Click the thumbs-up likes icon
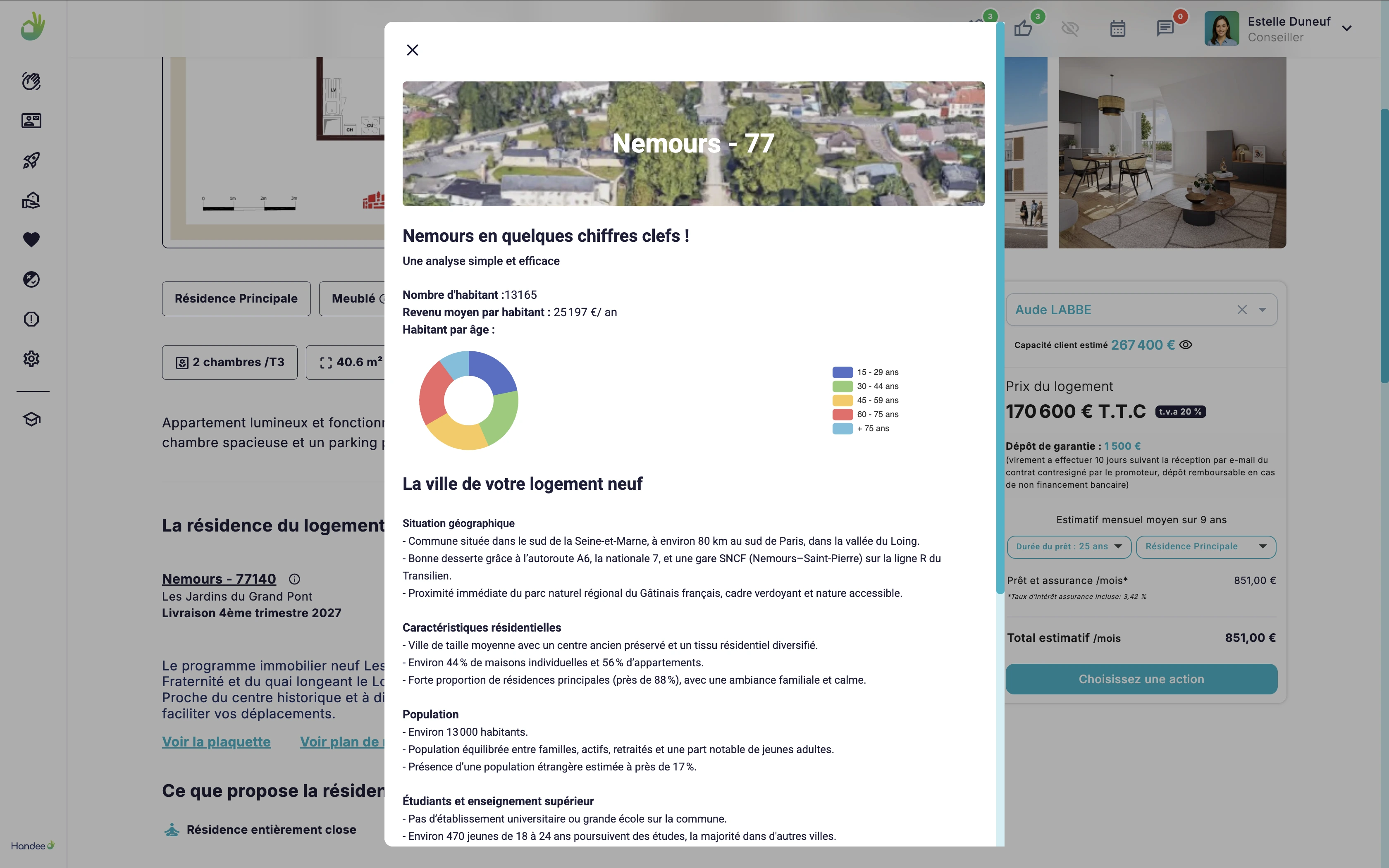1389x868 pixels. click(1023, 28)
